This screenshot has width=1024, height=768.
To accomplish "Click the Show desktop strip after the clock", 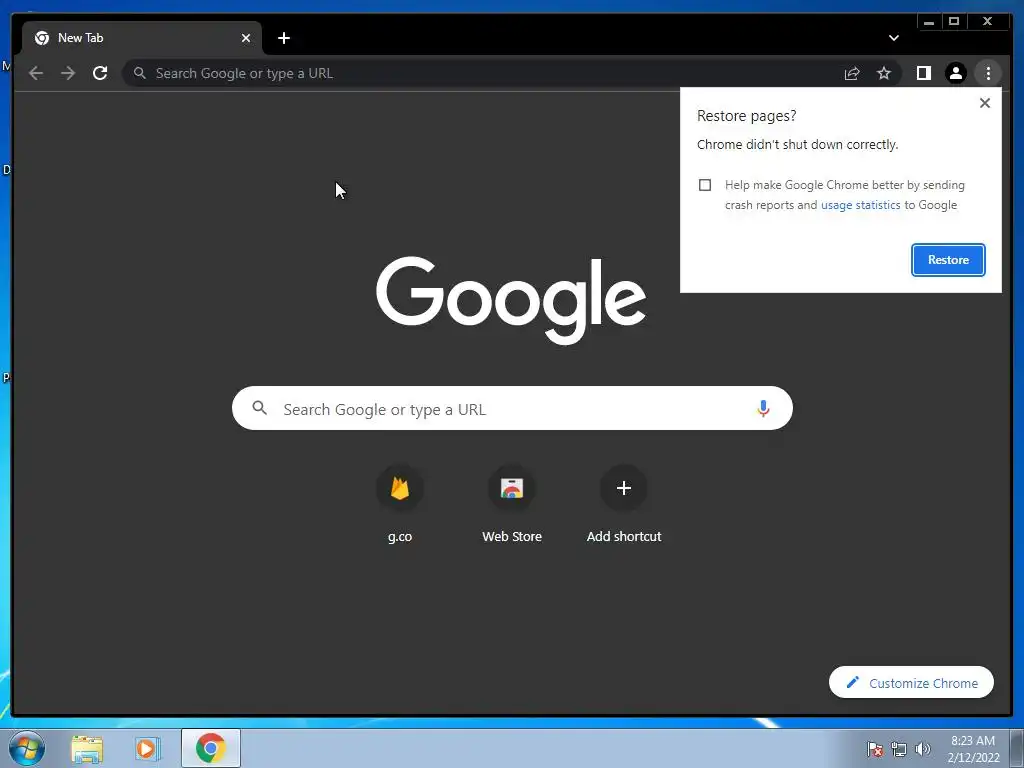I will 1017,748.
